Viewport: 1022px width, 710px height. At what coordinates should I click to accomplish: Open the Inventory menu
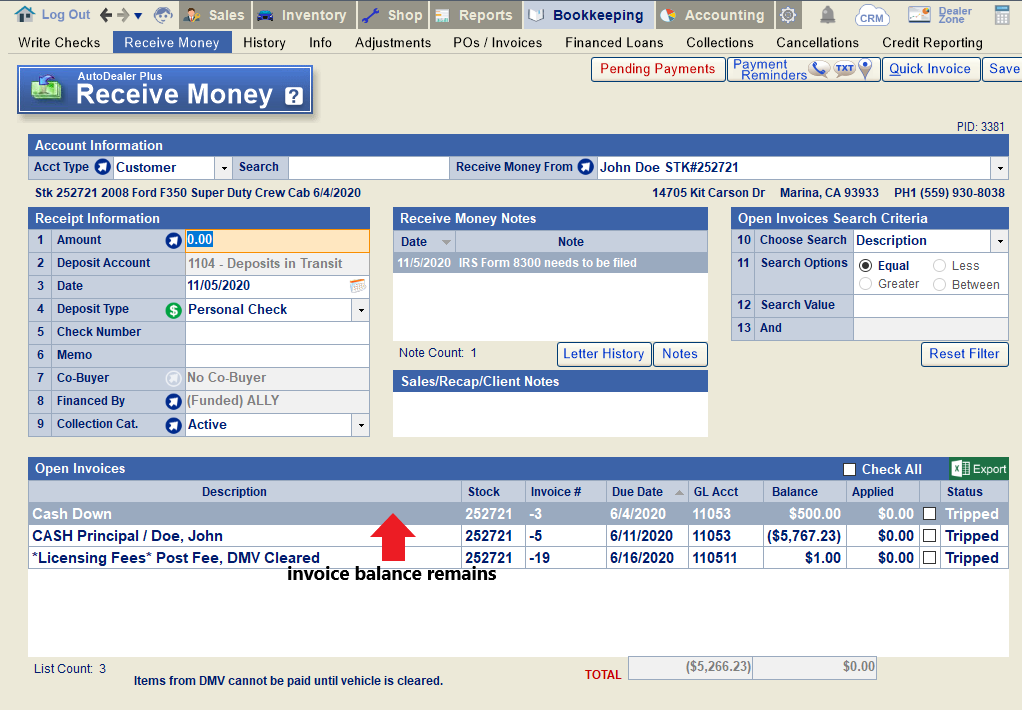pyautogui.click(x=301, y=15)
